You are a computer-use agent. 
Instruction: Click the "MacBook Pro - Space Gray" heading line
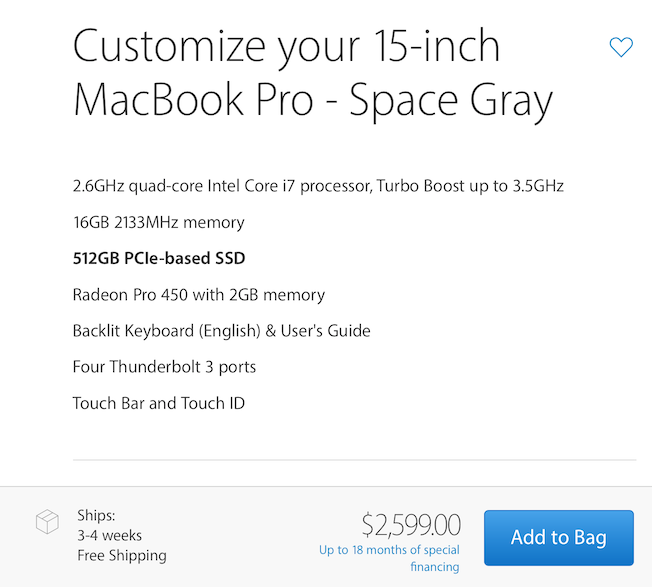click(313, 100)
